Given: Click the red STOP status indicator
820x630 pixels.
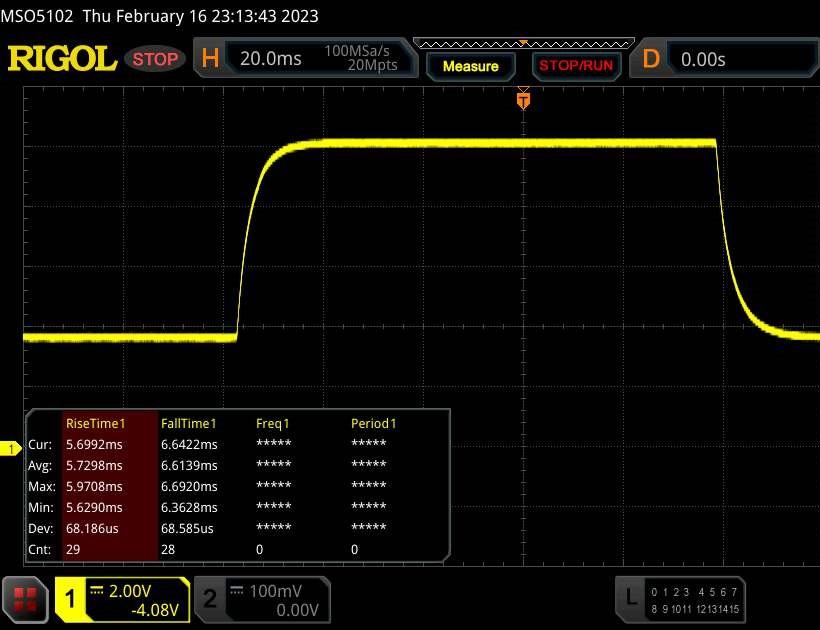Looking at the screenshot, I should pyautogui.click(x=157, y=59).
